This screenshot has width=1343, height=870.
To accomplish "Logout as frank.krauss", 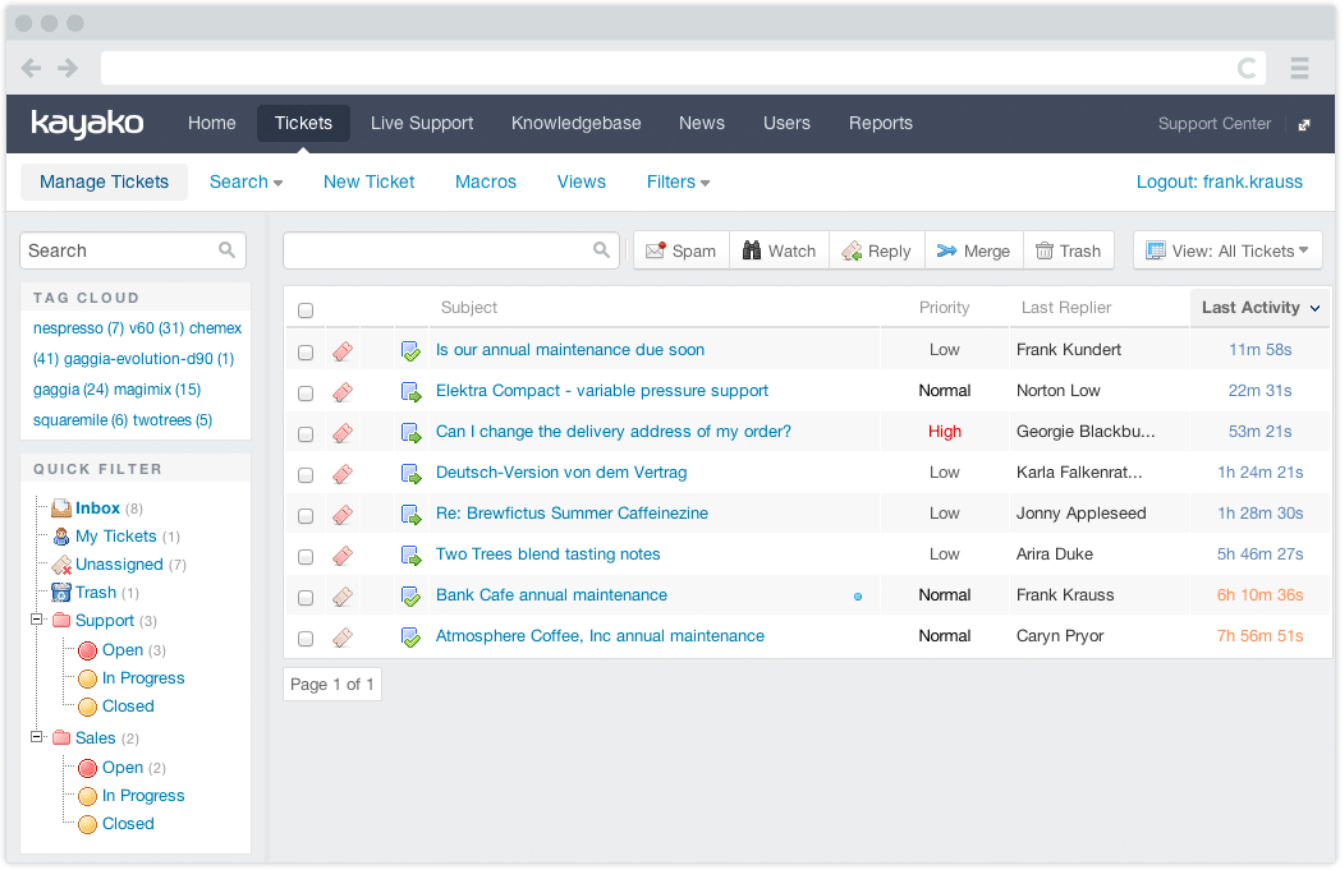I will click(1219, 181).
